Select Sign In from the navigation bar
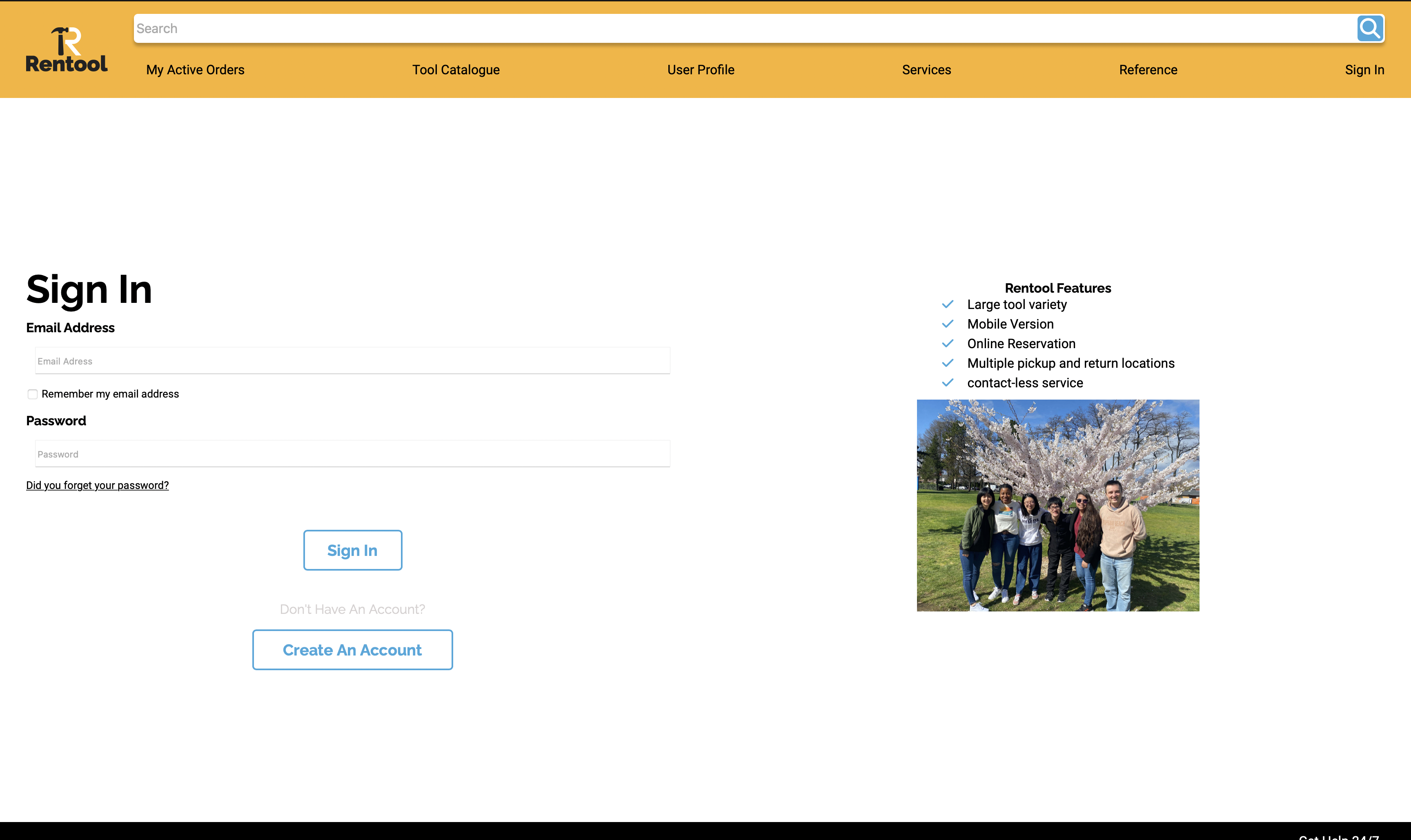The height and width of the screenshot is (840, 1411). [x=1364, y=70]
